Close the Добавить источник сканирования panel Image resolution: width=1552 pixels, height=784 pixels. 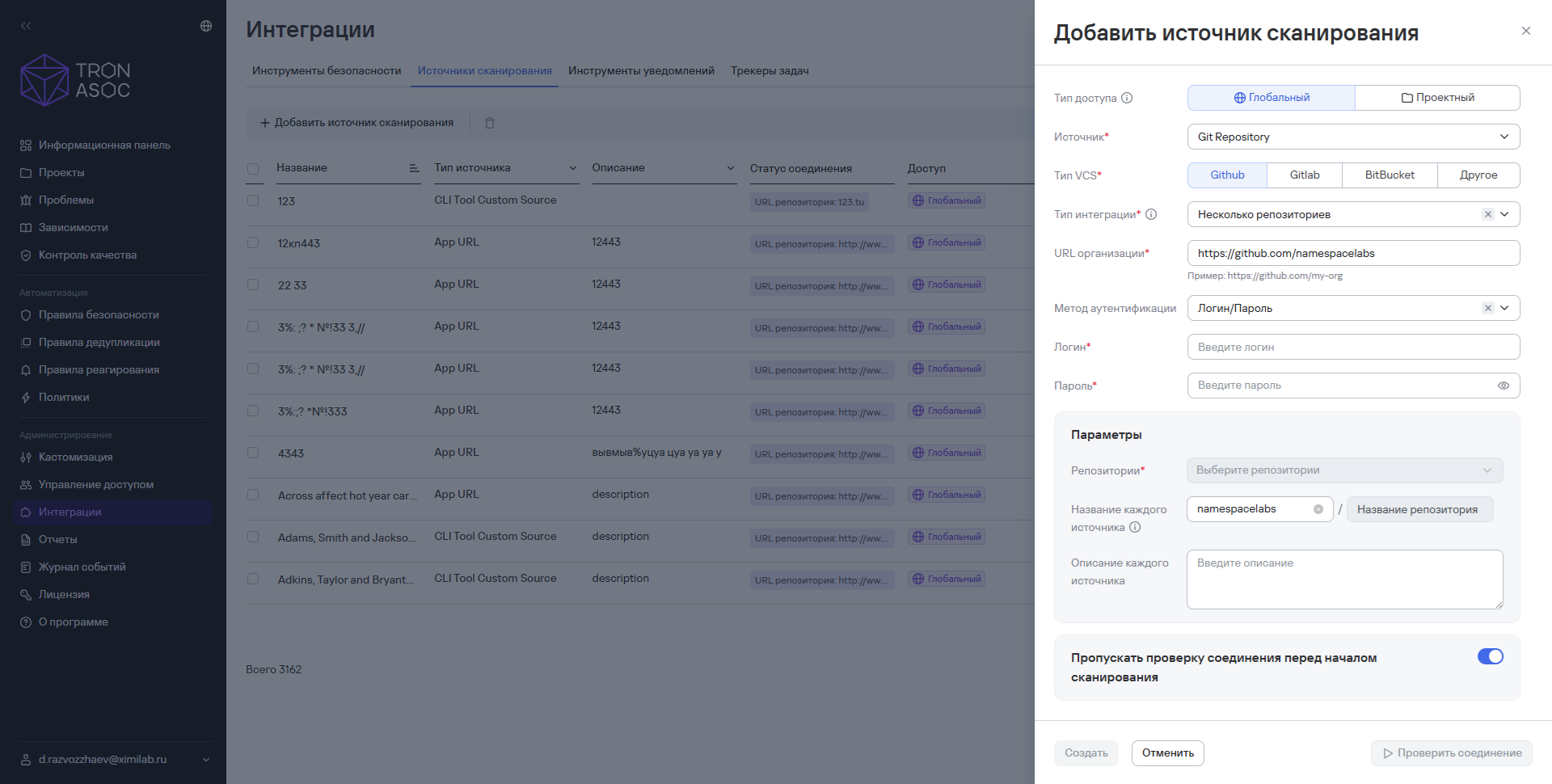[x=1526, y=31]
